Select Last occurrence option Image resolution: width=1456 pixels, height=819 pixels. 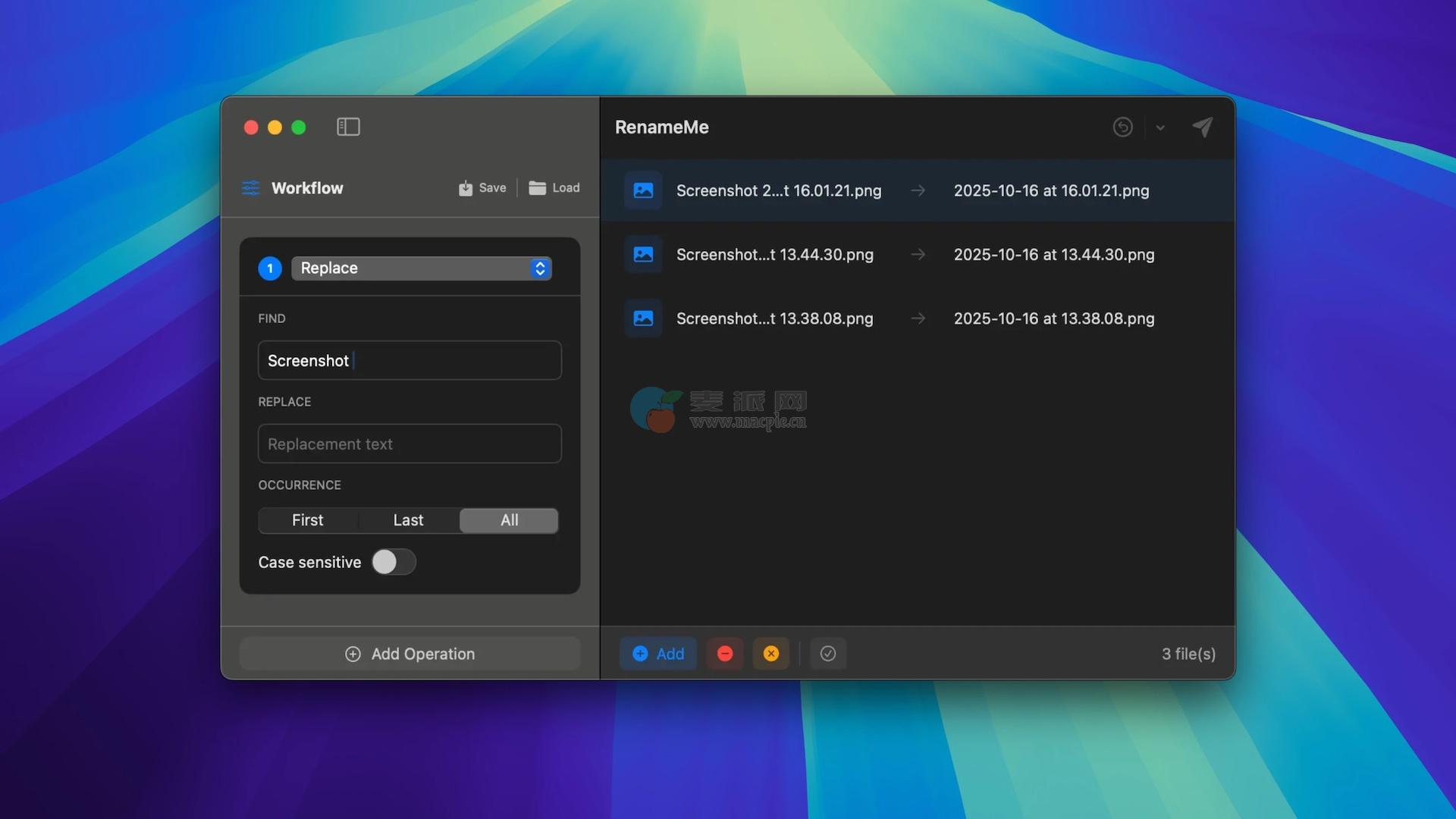pyautogui.click(x=408, y=520)
